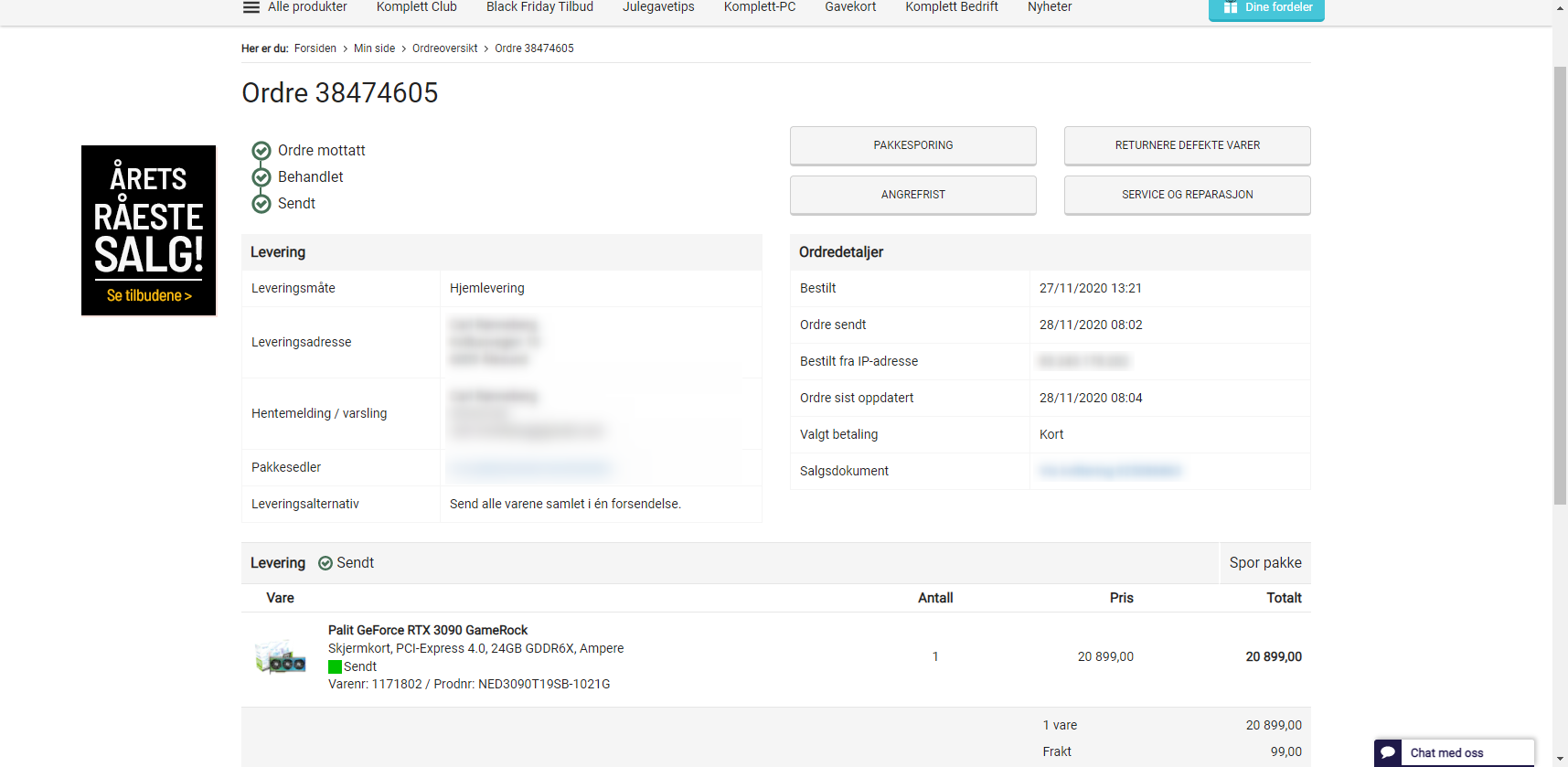Click the Dine fordeler button
This screenshot has width=1568, height=767.
point(1266,9)
